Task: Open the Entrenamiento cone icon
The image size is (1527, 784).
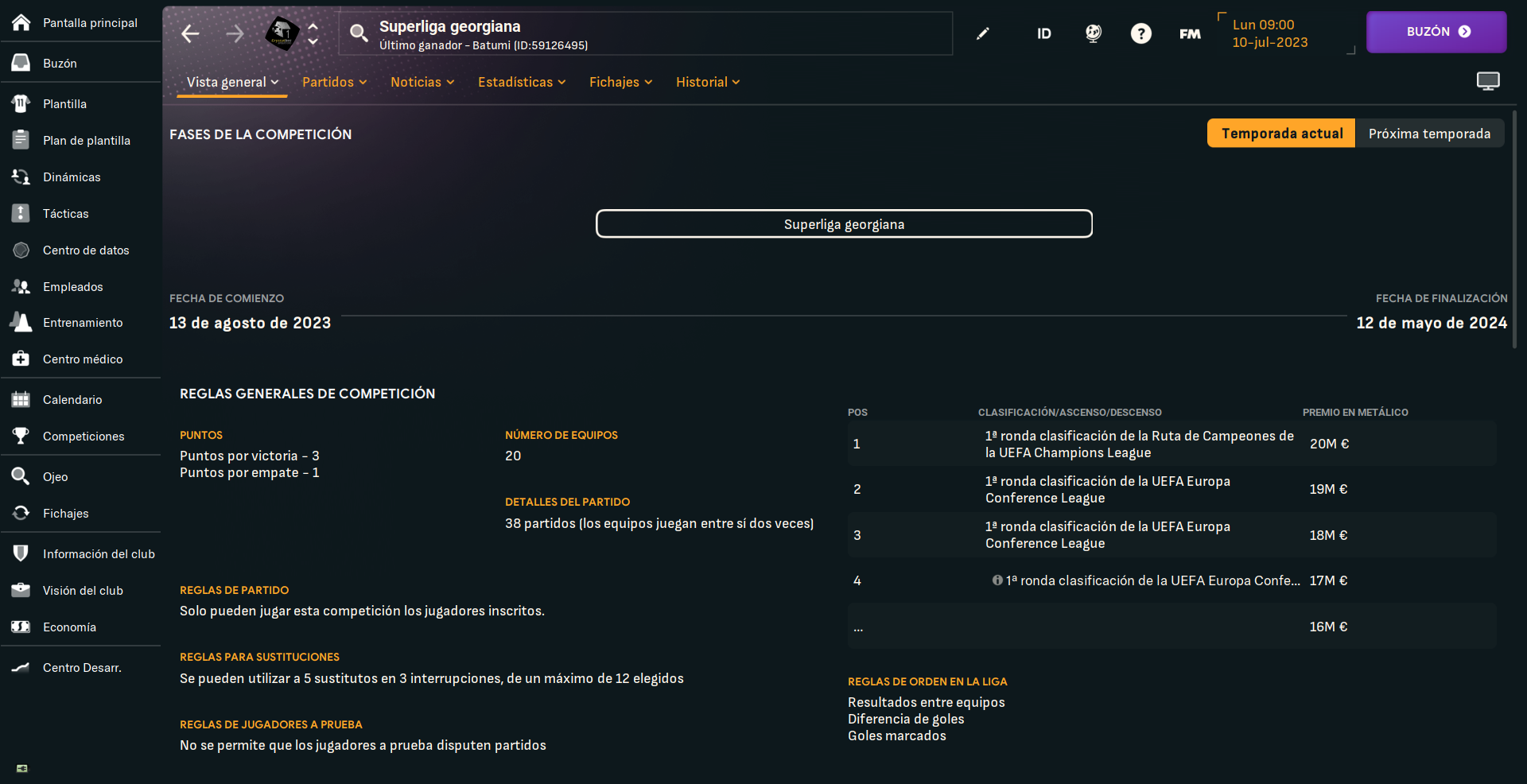Action: pyautogui.click(x=21, y=322)
